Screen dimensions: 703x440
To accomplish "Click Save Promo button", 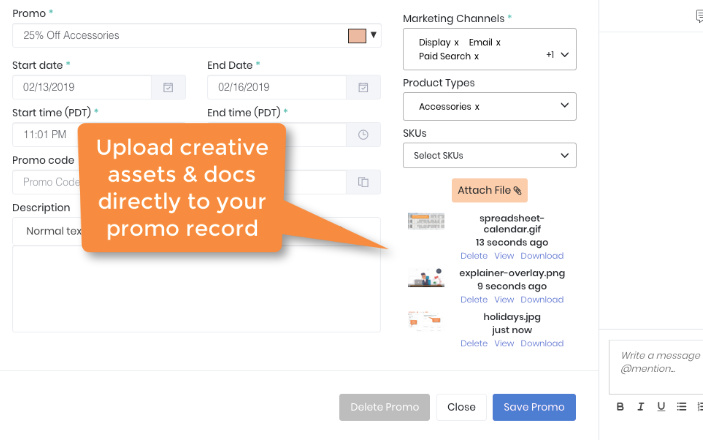I will pos(534,407).
